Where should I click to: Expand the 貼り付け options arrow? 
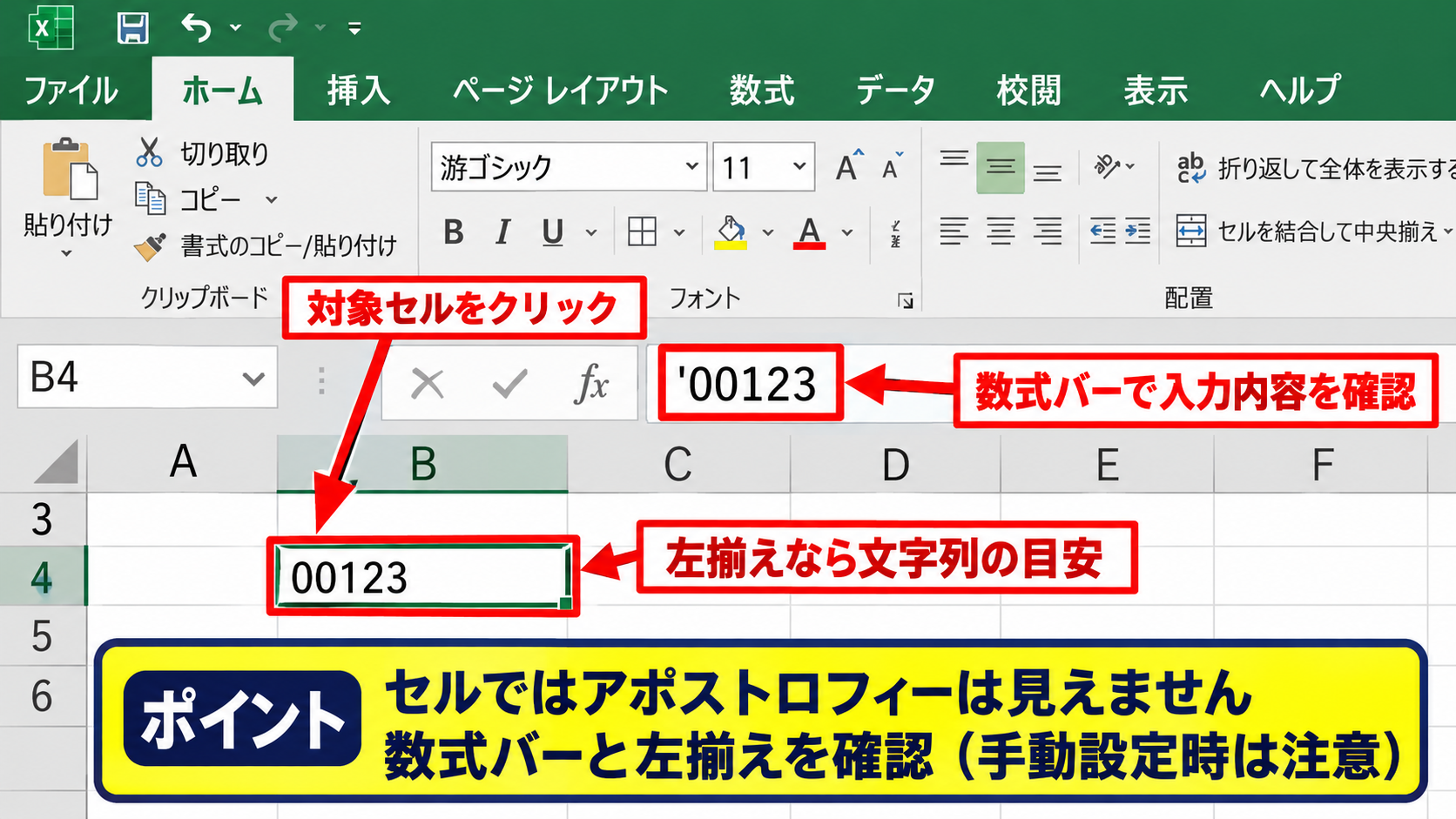67,254
